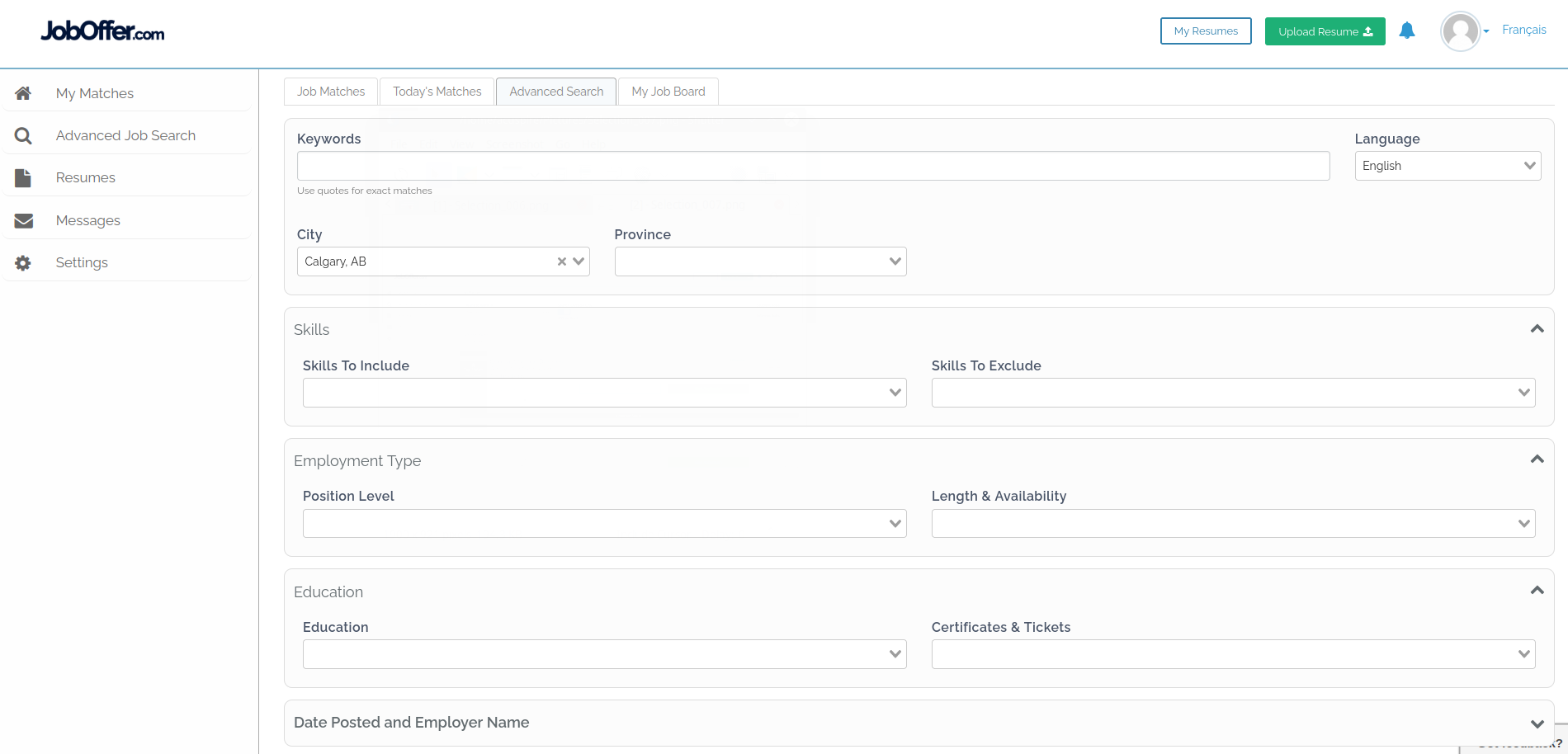Select the My Matches home icon

(x=22, y=93)
